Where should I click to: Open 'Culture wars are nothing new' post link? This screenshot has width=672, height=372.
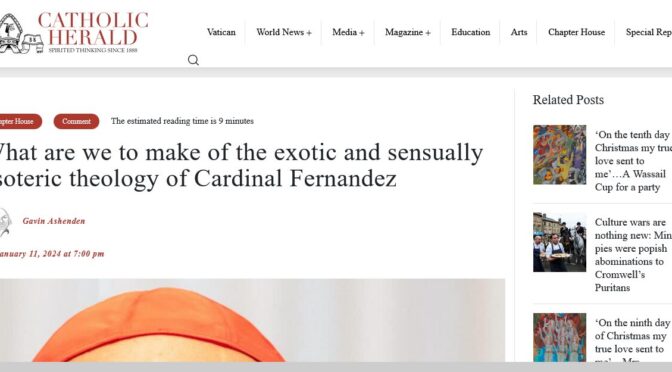pos(633,255)
